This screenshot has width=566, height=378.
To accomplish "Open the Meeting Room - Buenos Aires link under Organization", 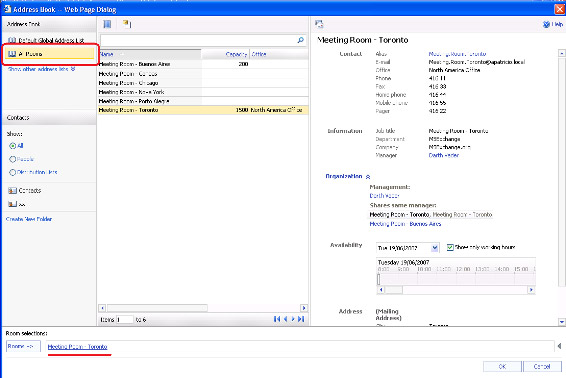I will click(405, 224).
